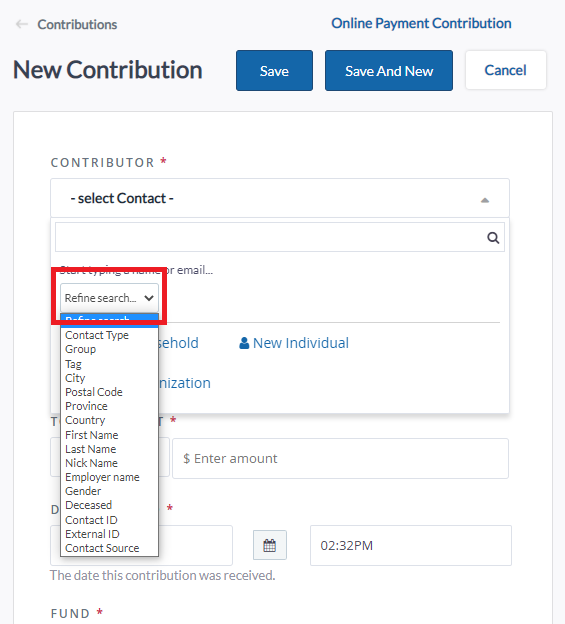Click the magnifier icon in contact search
This screenshot has height=624, width=565.
[x=493, y=238]
